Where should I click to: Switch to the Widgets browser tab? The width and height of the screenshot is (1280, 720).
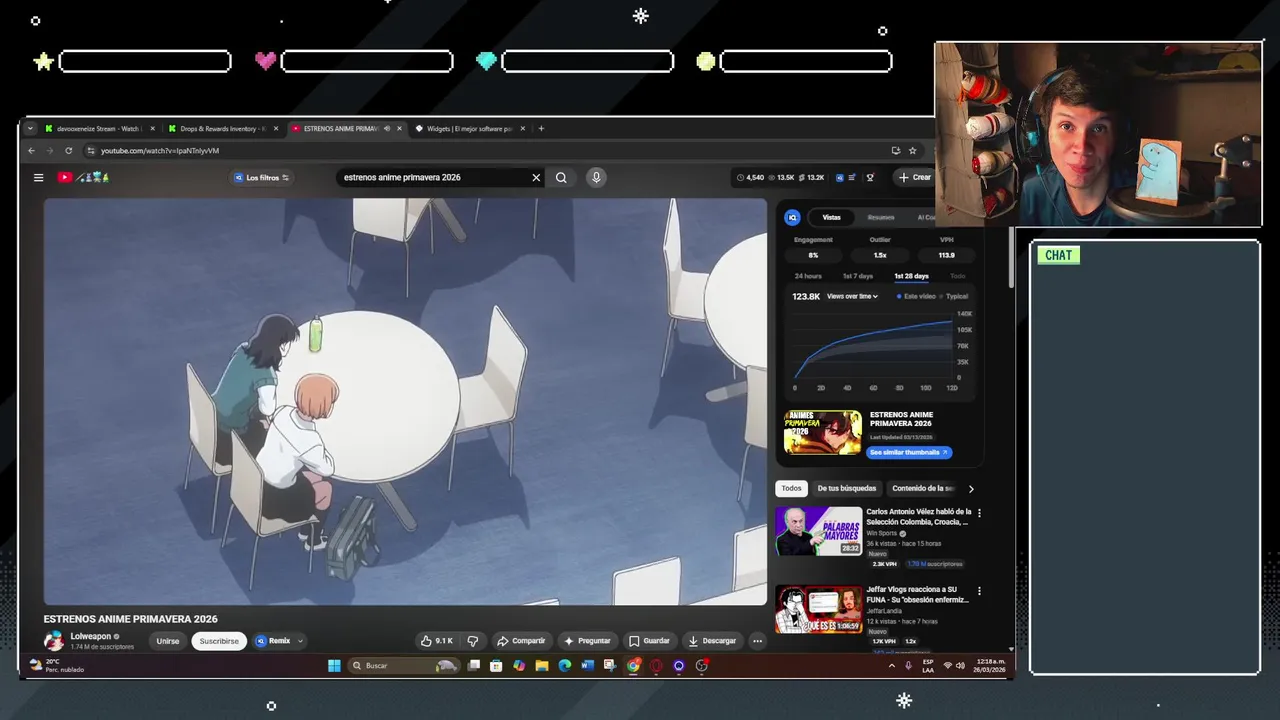tap(468, 128)
